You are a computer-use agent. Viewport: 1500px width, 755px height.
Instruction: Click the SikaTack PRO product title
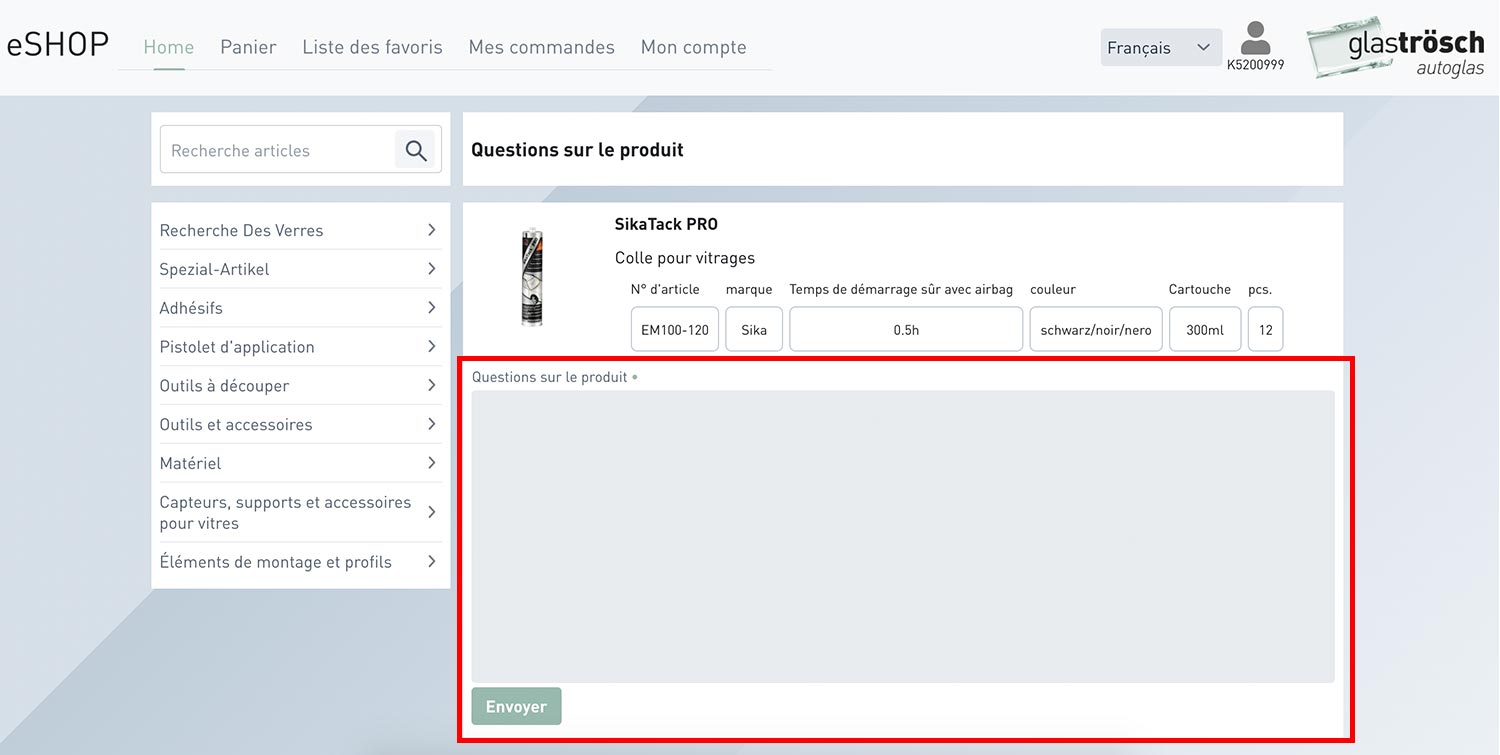(x=666, y=224)
